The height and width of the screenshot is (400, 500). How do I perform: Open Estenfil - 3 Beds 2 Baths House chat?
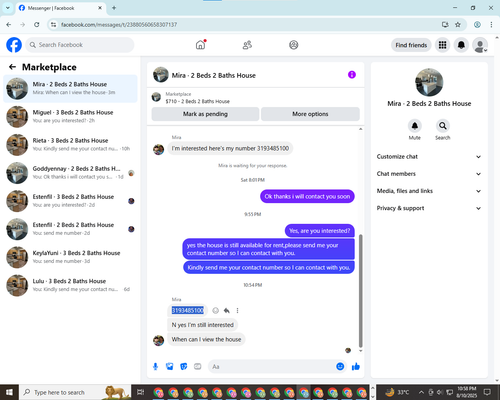[70, 201]
